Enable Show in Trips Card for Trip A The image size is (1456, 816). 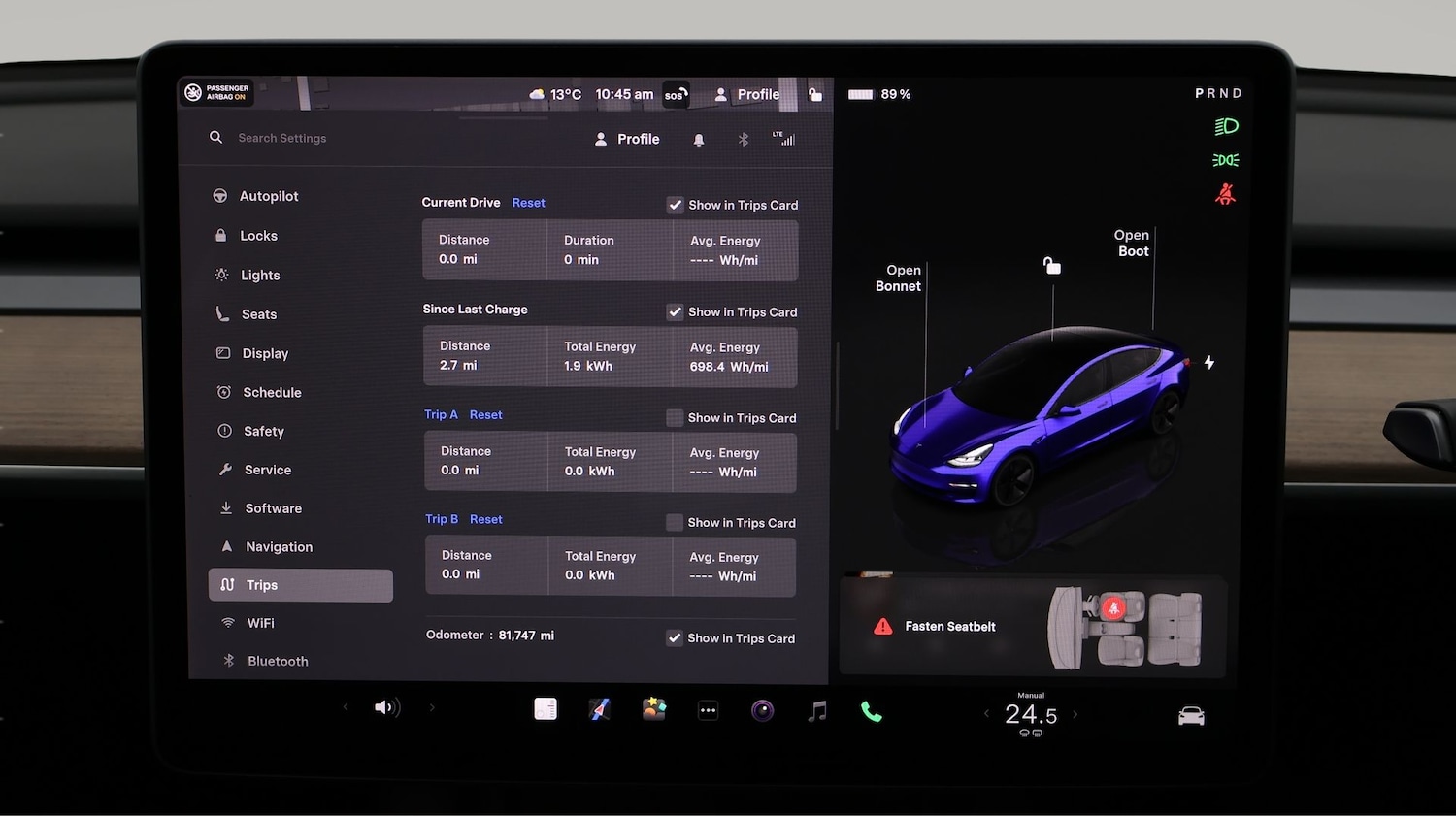[675, 417]
